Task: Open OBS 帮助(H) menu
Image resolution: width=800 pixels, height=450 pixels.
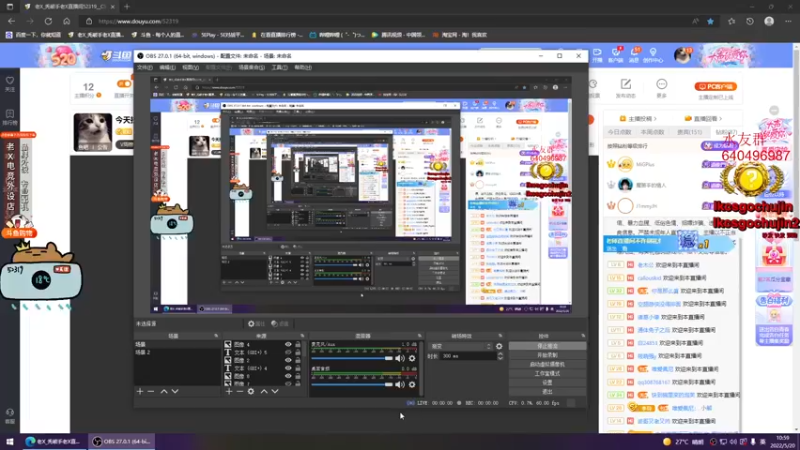Action: tap(303, 67)
